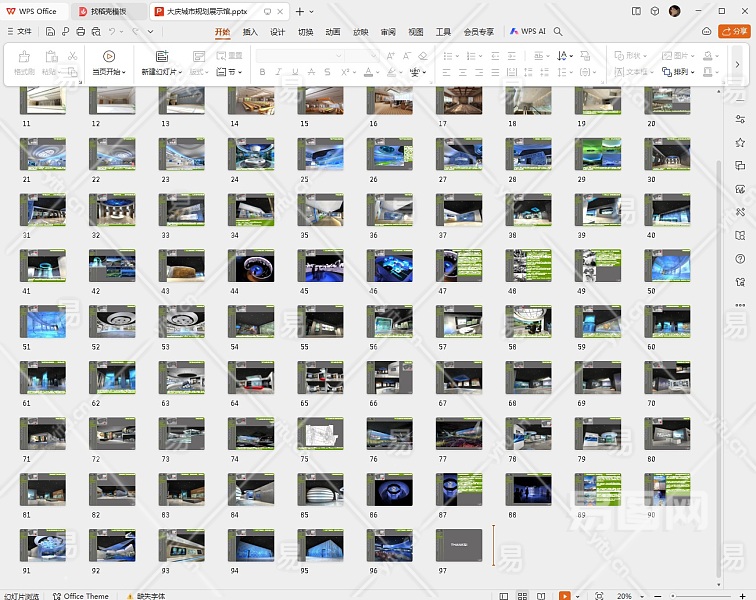Click the three dots more icon in right sidebar
This screenshot has height=600, width=756.
tap(740, 305)
